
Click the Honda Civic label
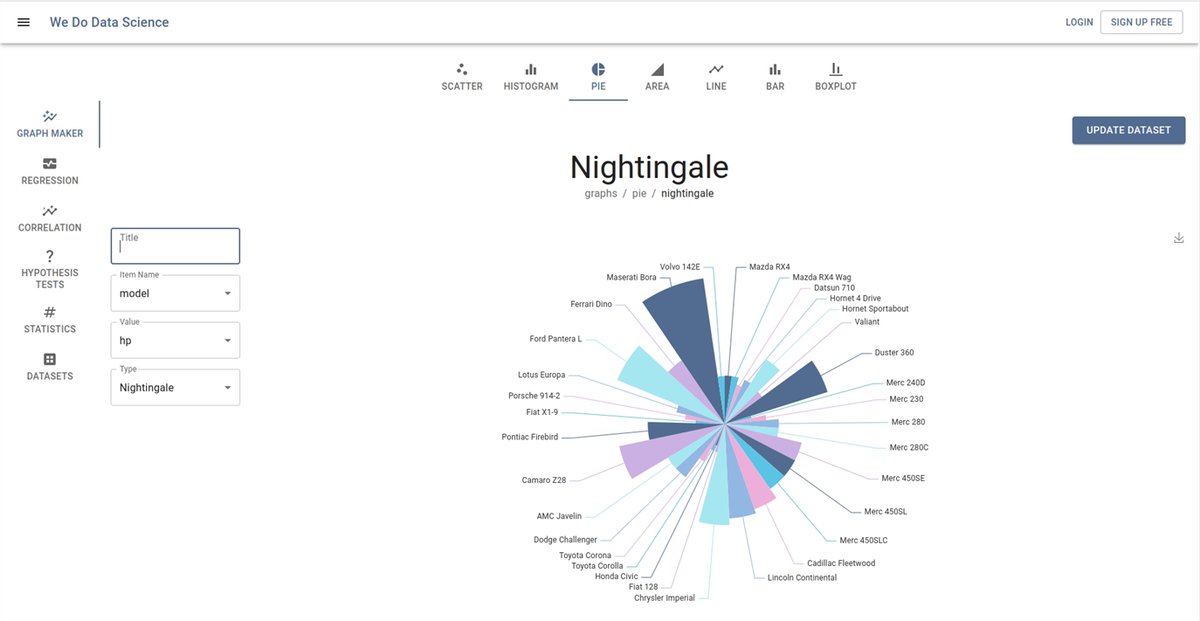pos(616,576)
